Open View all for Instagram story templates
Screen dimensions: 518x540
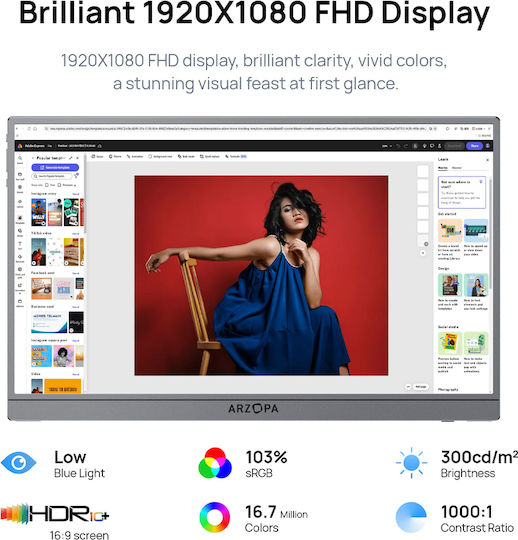point(75,194)
